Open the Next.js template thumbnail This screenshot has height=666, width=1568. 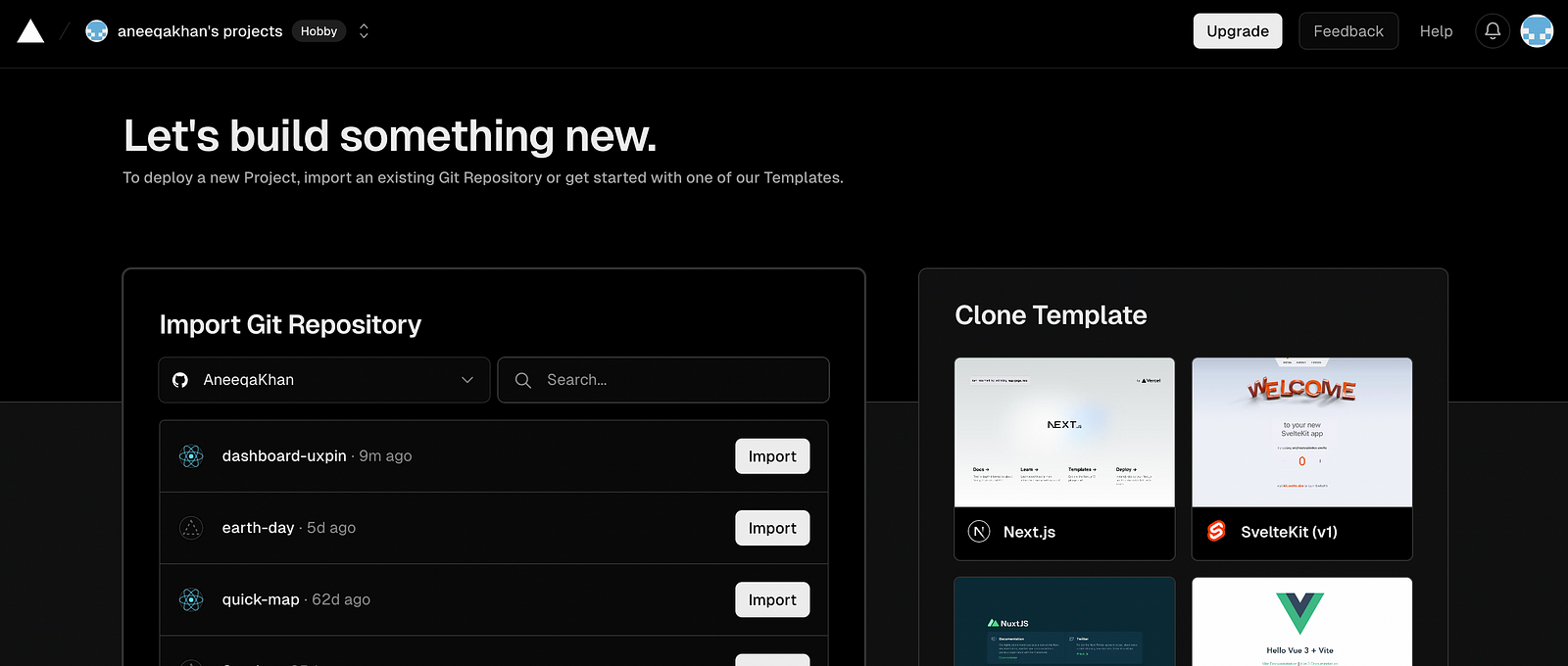point(1064,433)
